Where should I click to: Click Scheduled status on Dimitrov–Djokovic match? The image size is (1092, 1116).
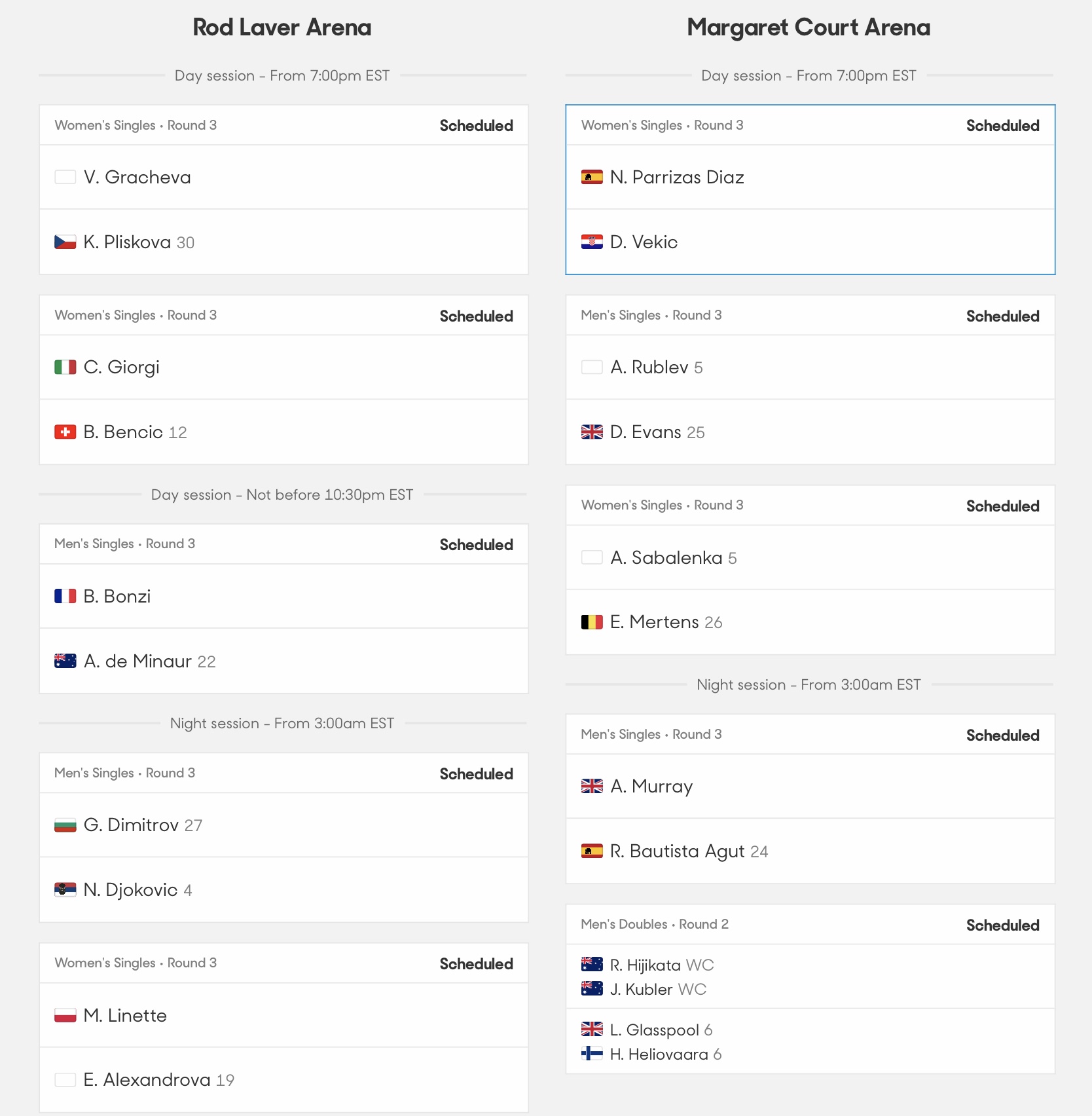[x=476, y=773]
